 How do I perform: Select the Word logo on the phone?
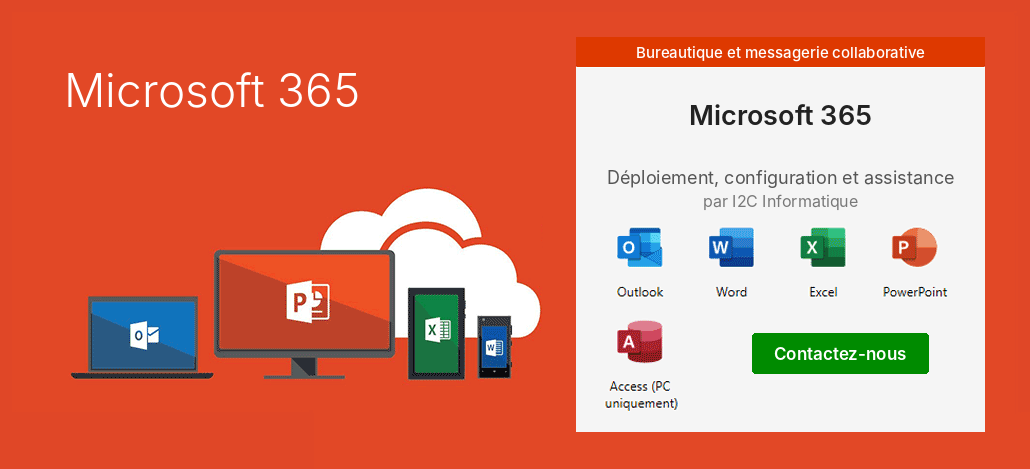(494, 347)
